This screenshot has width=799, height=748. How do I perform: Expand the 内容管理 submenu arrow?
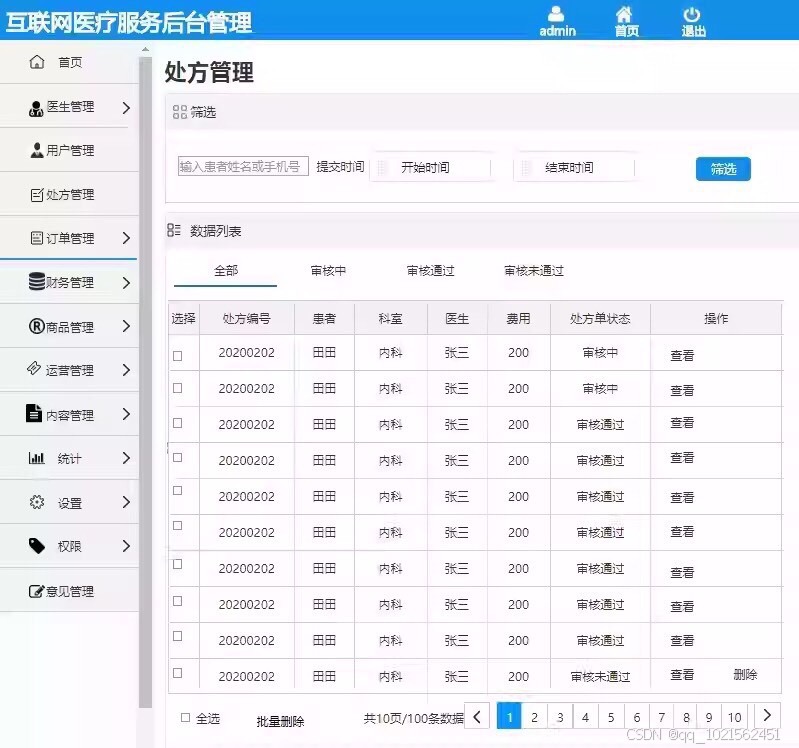[x=126, y=414]
